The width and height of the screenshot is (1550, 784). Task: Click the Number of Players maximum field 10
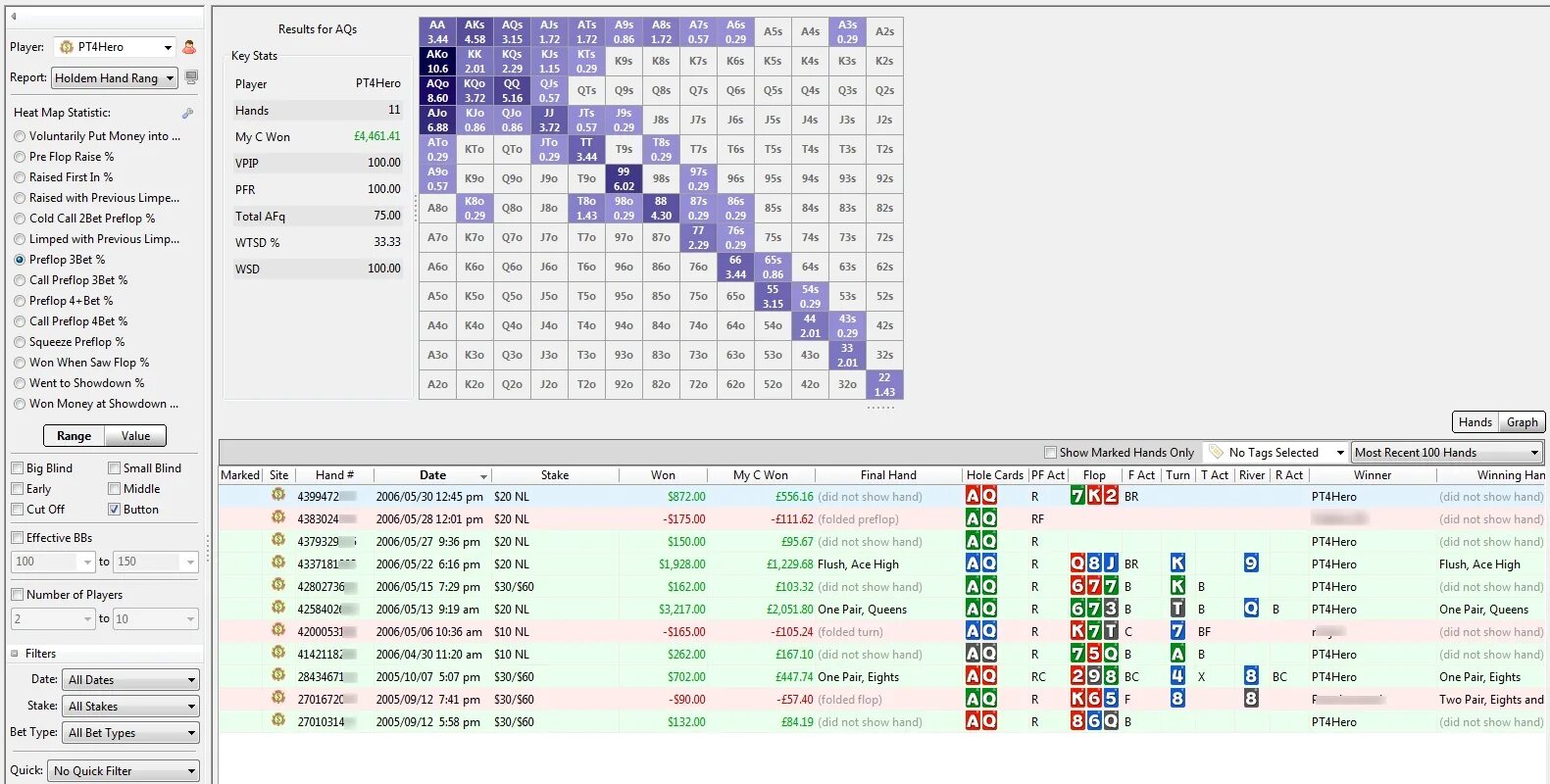pyautogui.click(x=155, y=618)
